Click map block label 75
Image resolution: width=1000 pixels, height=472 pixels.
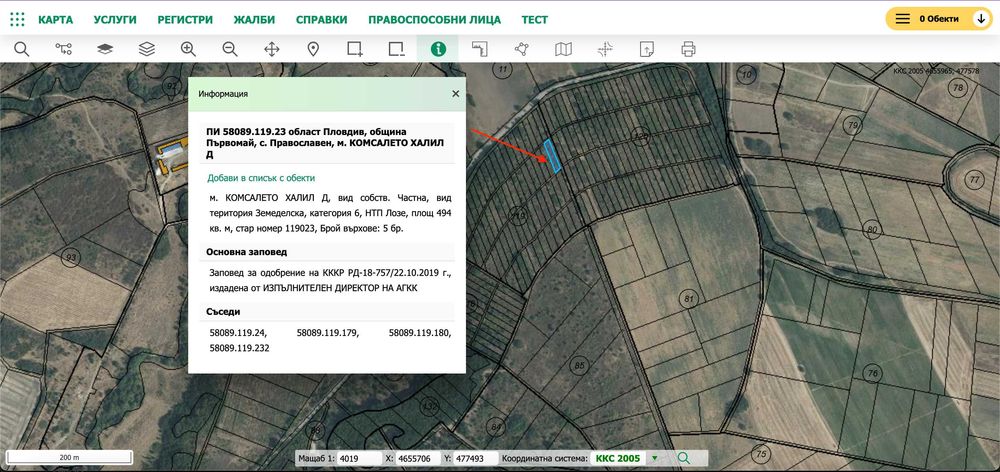[x=760, y=455]
